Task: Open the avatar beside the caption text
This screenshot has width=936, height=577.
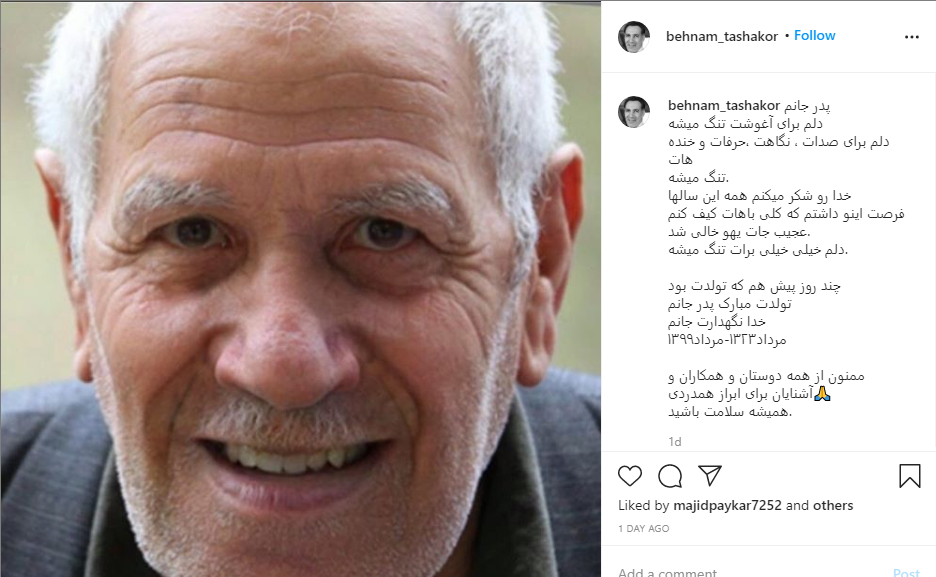Action: (633, 112)
